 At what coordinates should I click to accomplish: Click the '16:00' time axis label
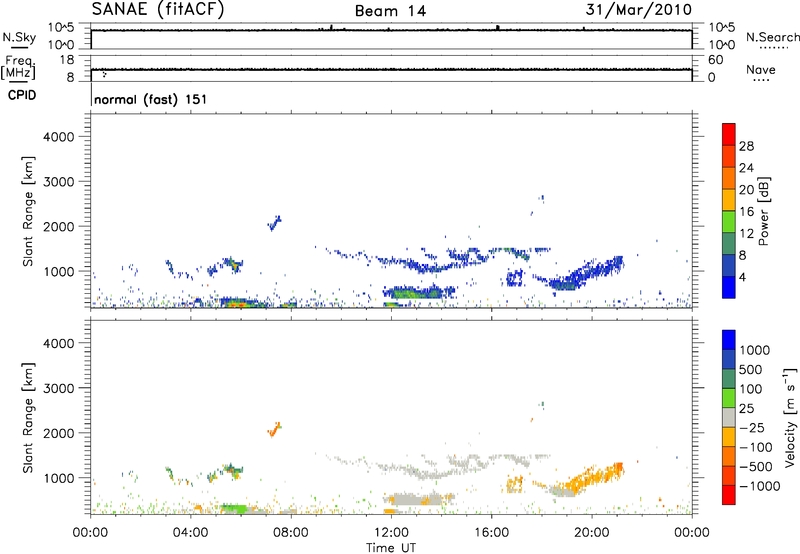pos(491,533)
